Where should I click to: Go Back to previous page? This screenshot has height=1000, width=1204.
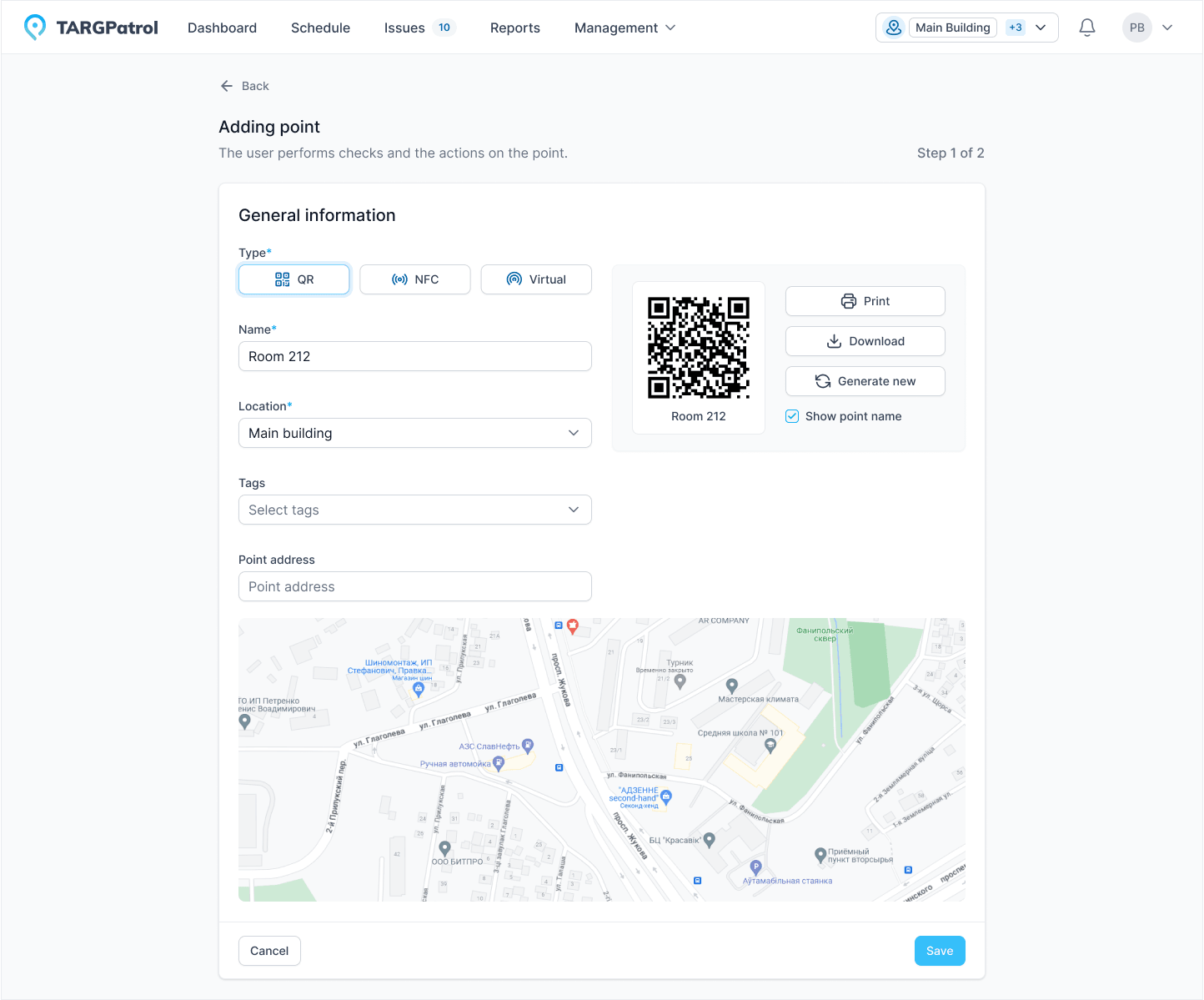pos(244,86)
